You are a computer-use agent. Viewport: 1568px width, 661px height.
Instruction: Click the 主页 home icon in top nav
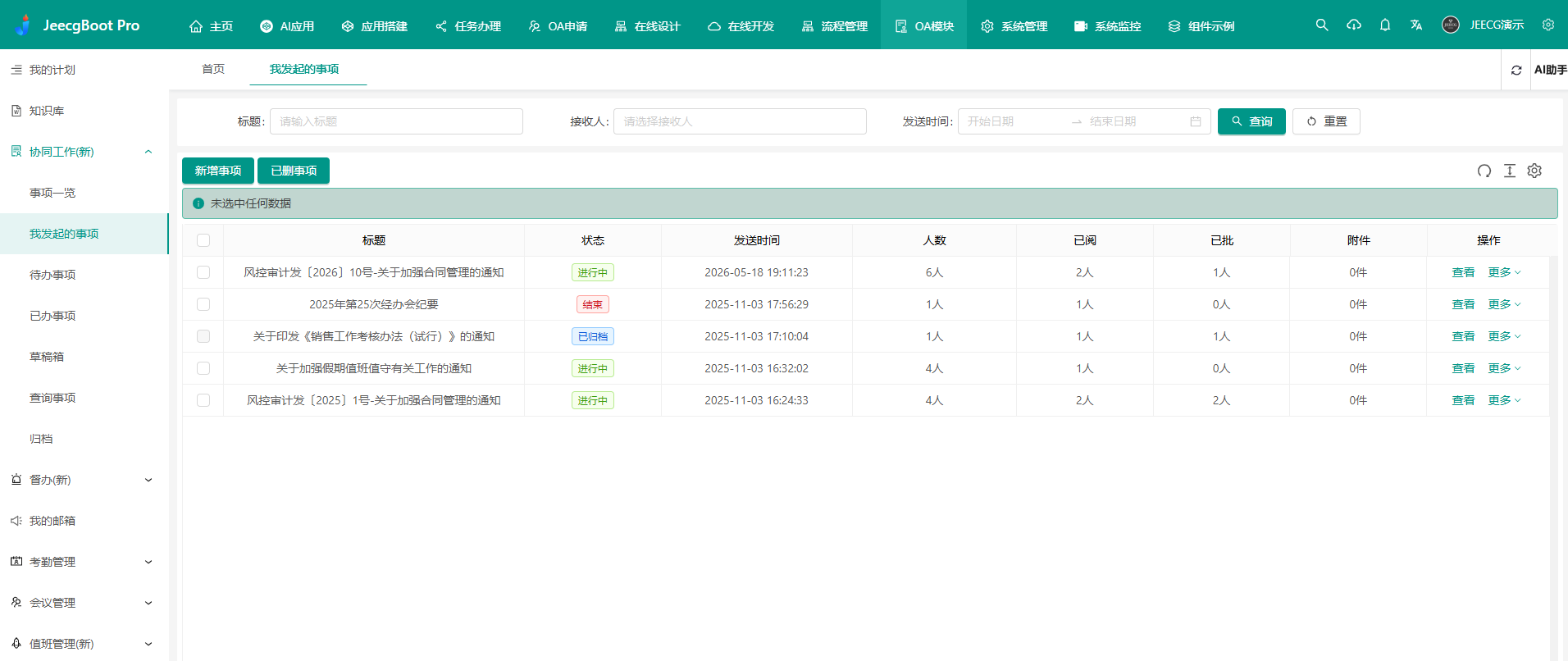(196, 26)
